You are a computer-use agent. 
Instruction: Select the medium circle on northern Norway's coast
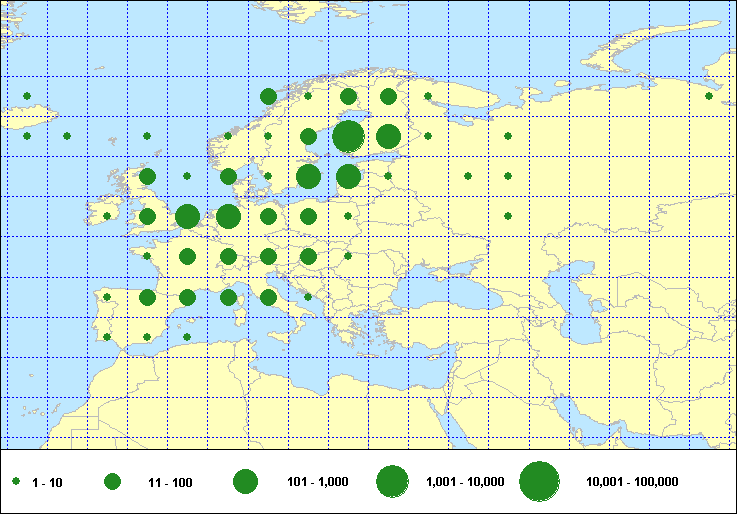click(268, 97)
